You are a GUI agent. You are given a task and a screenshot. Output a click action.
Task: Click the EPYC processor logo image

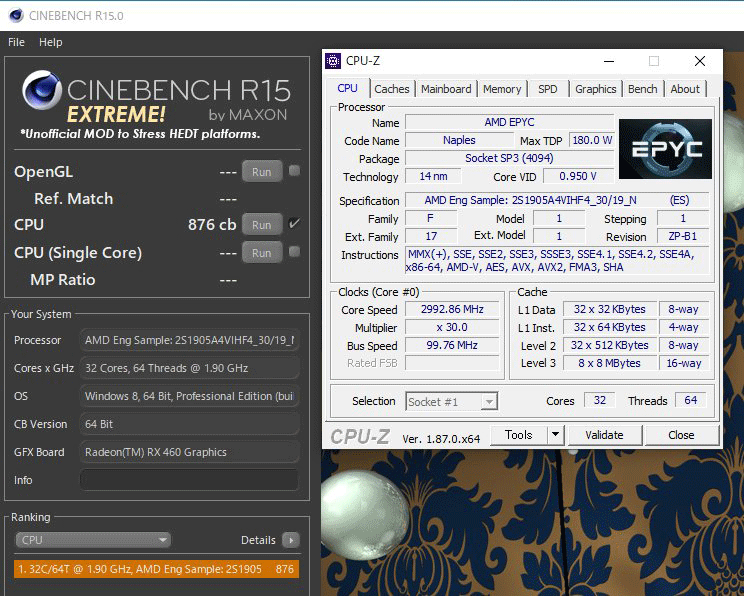665,149
